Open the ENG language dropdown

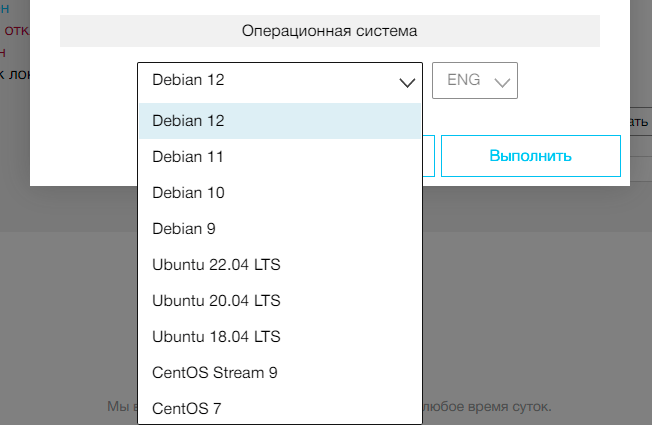pos(474,81)
